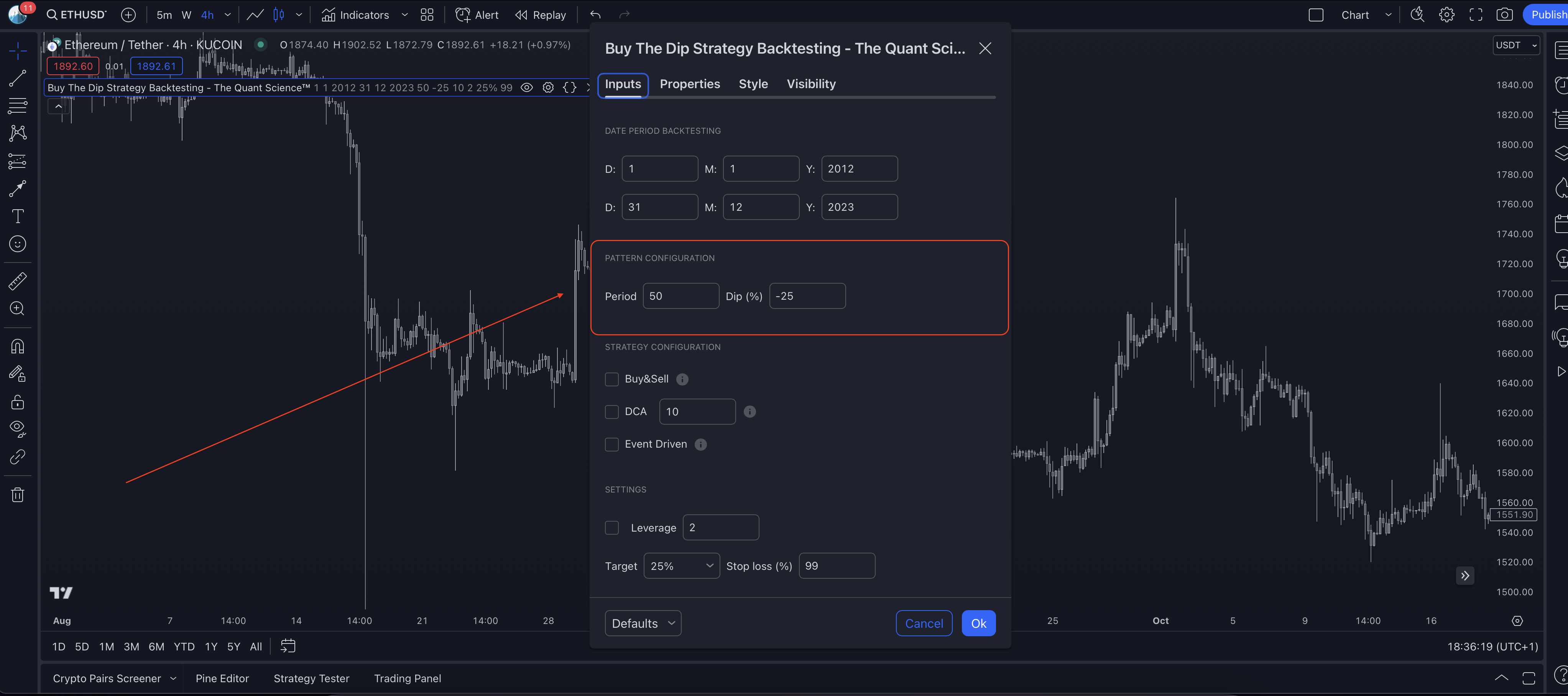Select the Text drawing tool
Image resolution: width=1568 pixels, height=696 pixels.
(x=18, y=216)
